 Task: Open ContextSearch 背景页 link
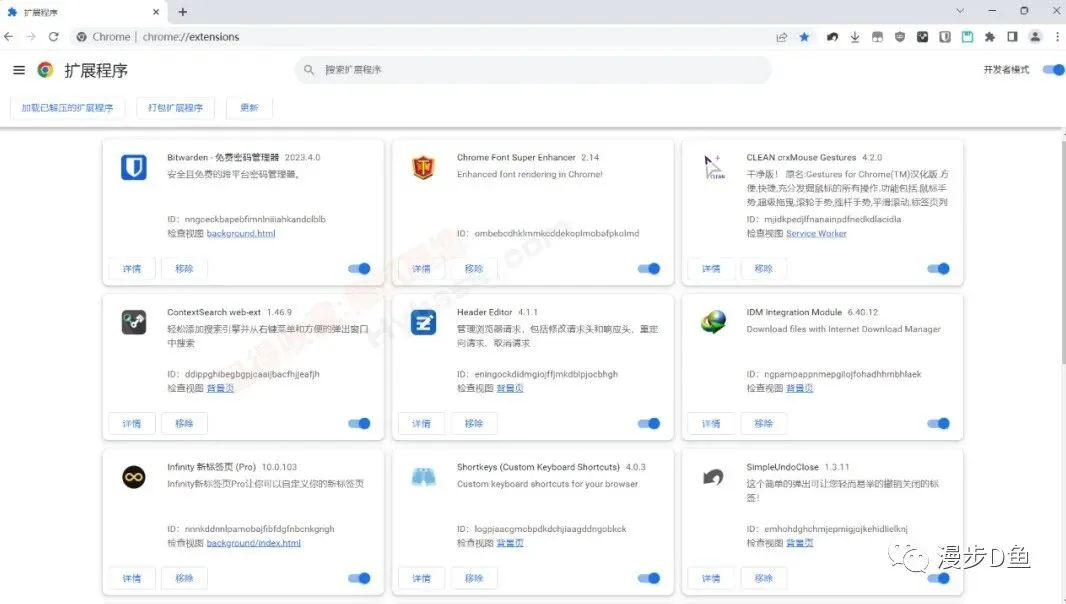pos(220,388)
